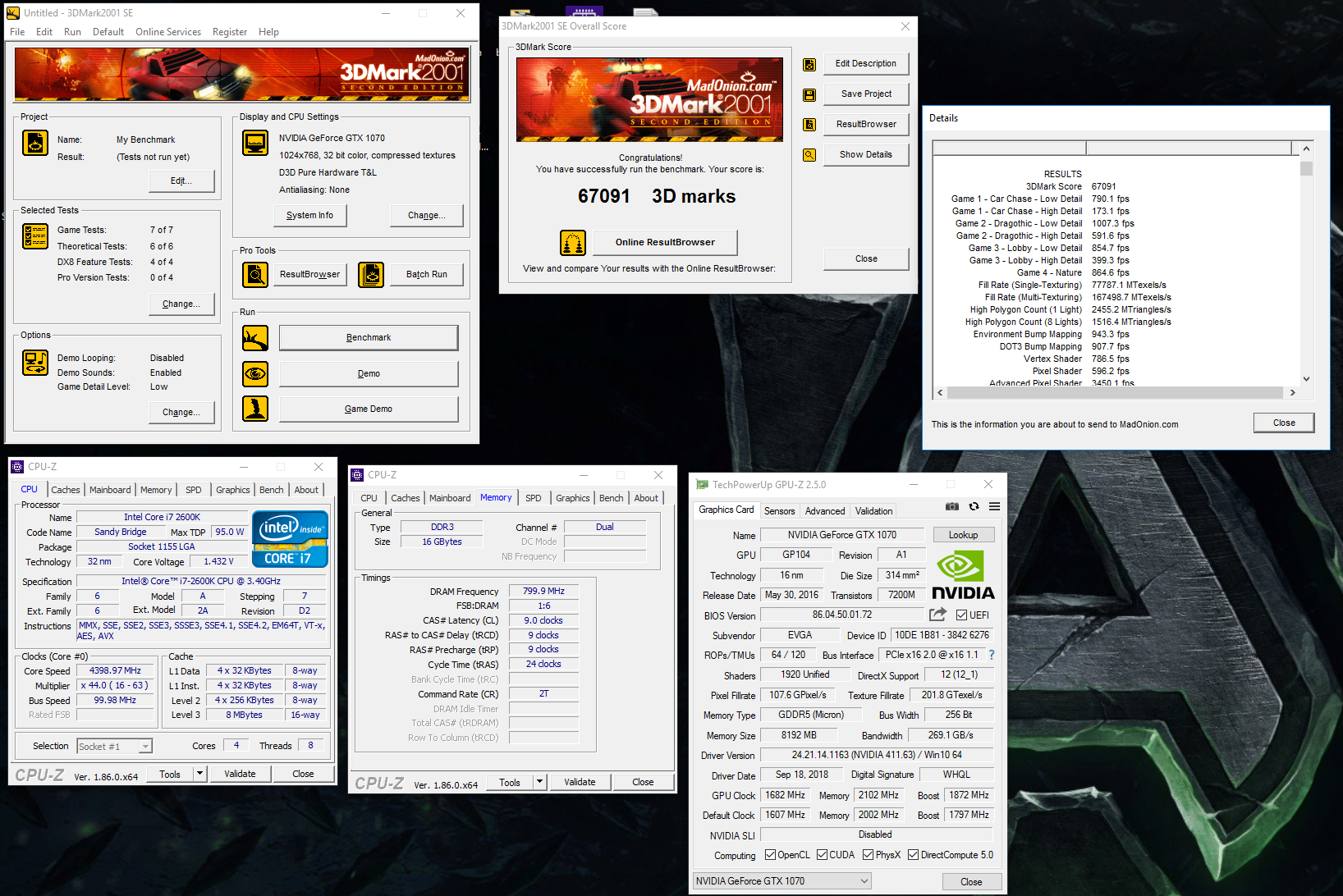Open the Tools dropdown arrow in CPU-Z Memory window
Image resolution: width=1343 pixels, height=896 pixels.
[540, 781]
